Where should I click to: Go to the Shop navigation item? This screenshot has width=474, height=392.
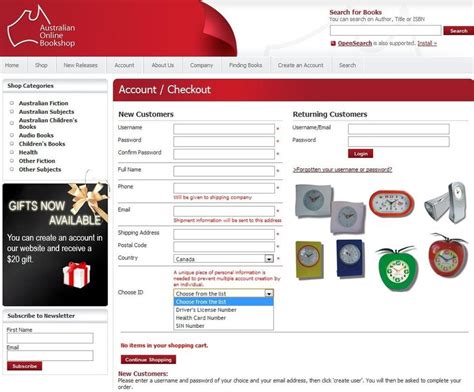pyautogui.click(x=41, y=65)
